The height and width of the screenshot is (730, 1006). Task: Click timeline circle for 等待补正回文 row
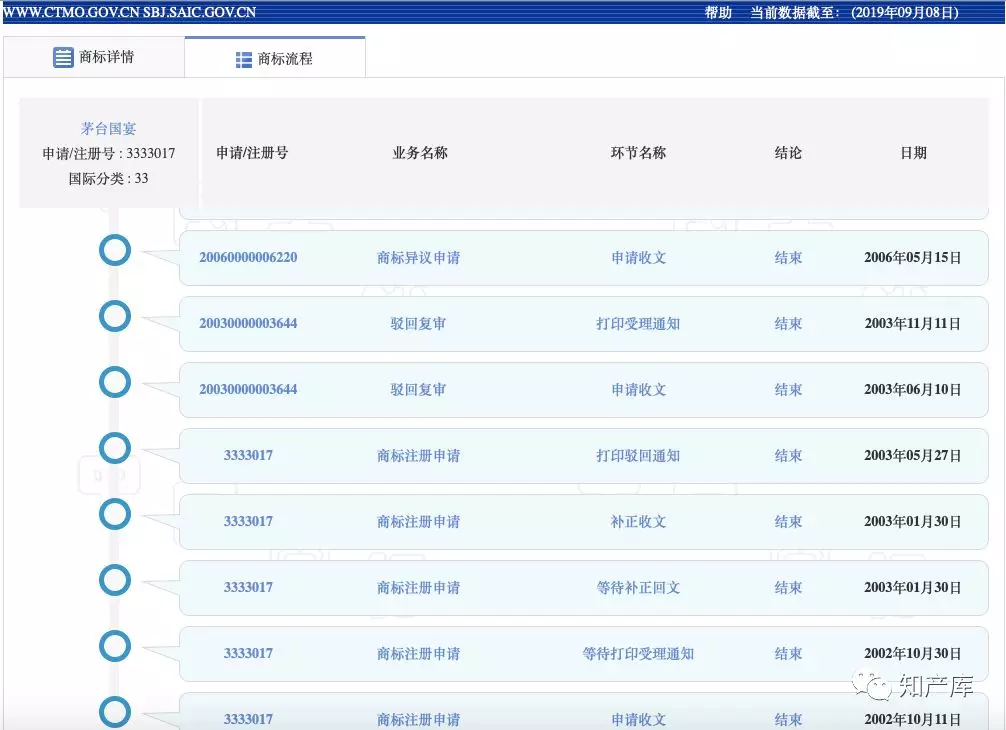(115, 581)
